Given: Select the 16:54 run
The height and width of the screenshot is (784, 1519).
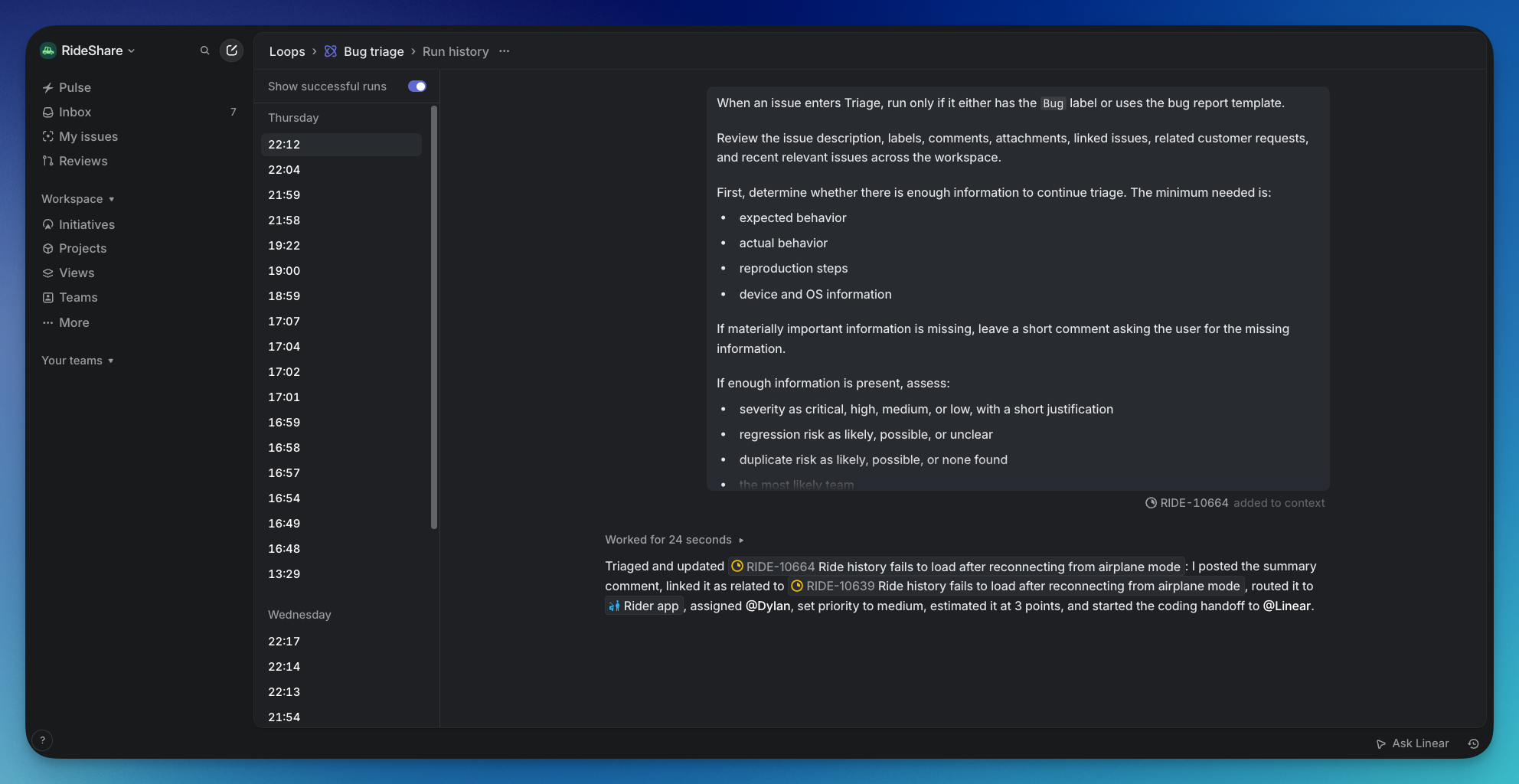Looking at the screenshot, I should coord(341,498).
